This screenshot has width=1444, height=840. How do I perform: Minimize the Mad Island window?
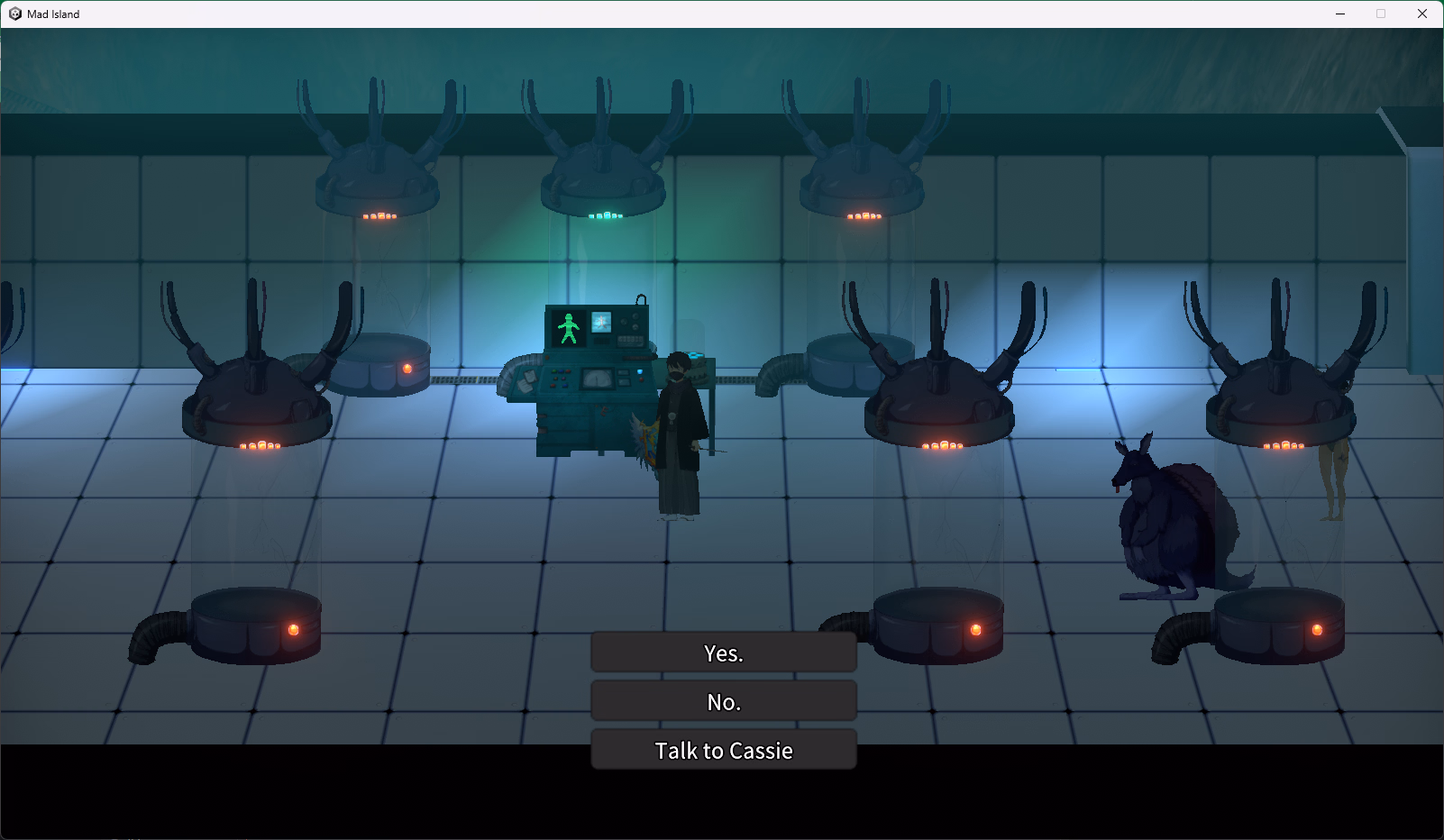1340,14
